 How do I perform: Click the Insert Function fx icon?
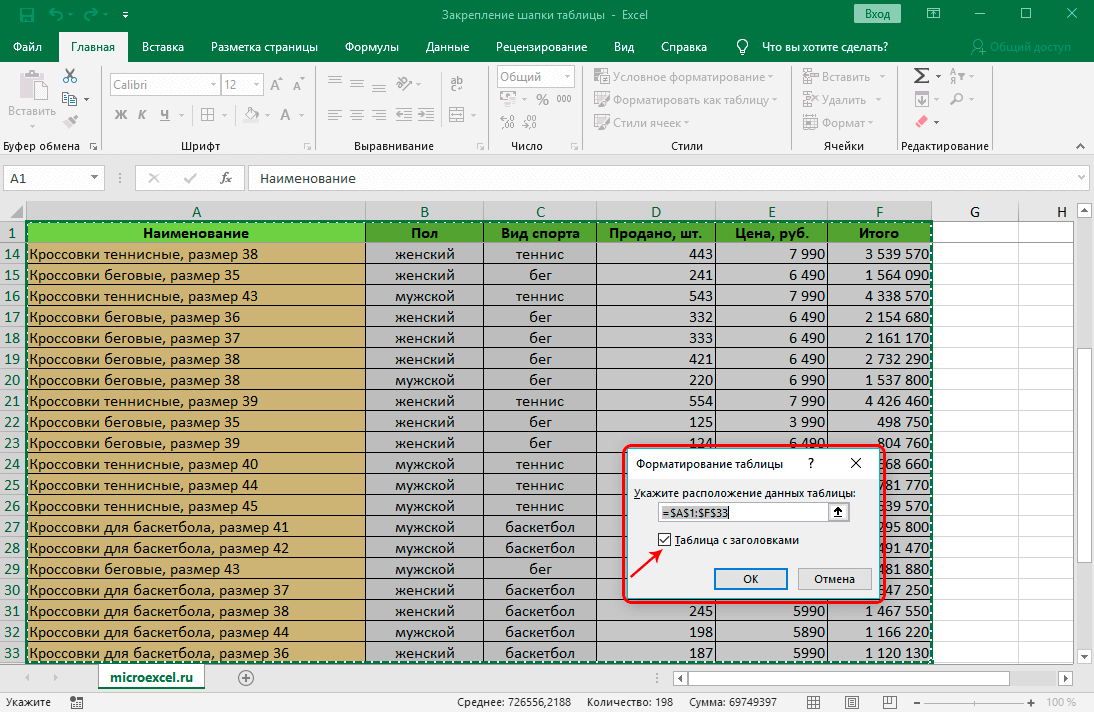[x=226, y=178]
